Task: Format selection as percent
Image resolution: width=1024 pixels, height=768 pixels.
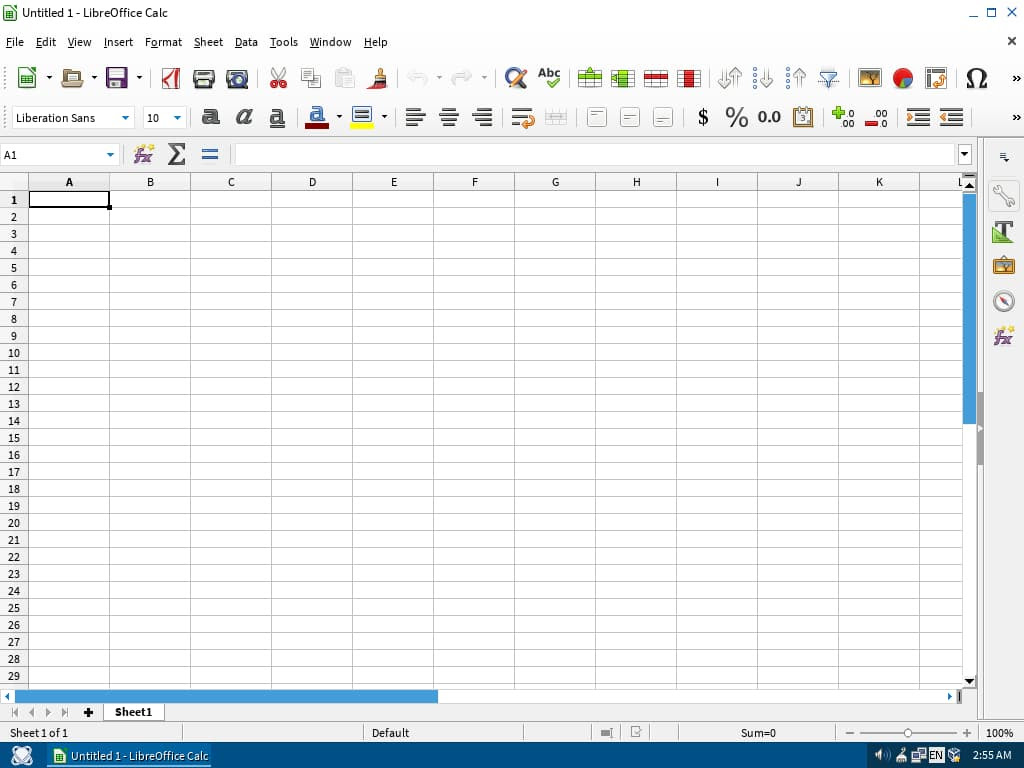Action: point(736,117)
